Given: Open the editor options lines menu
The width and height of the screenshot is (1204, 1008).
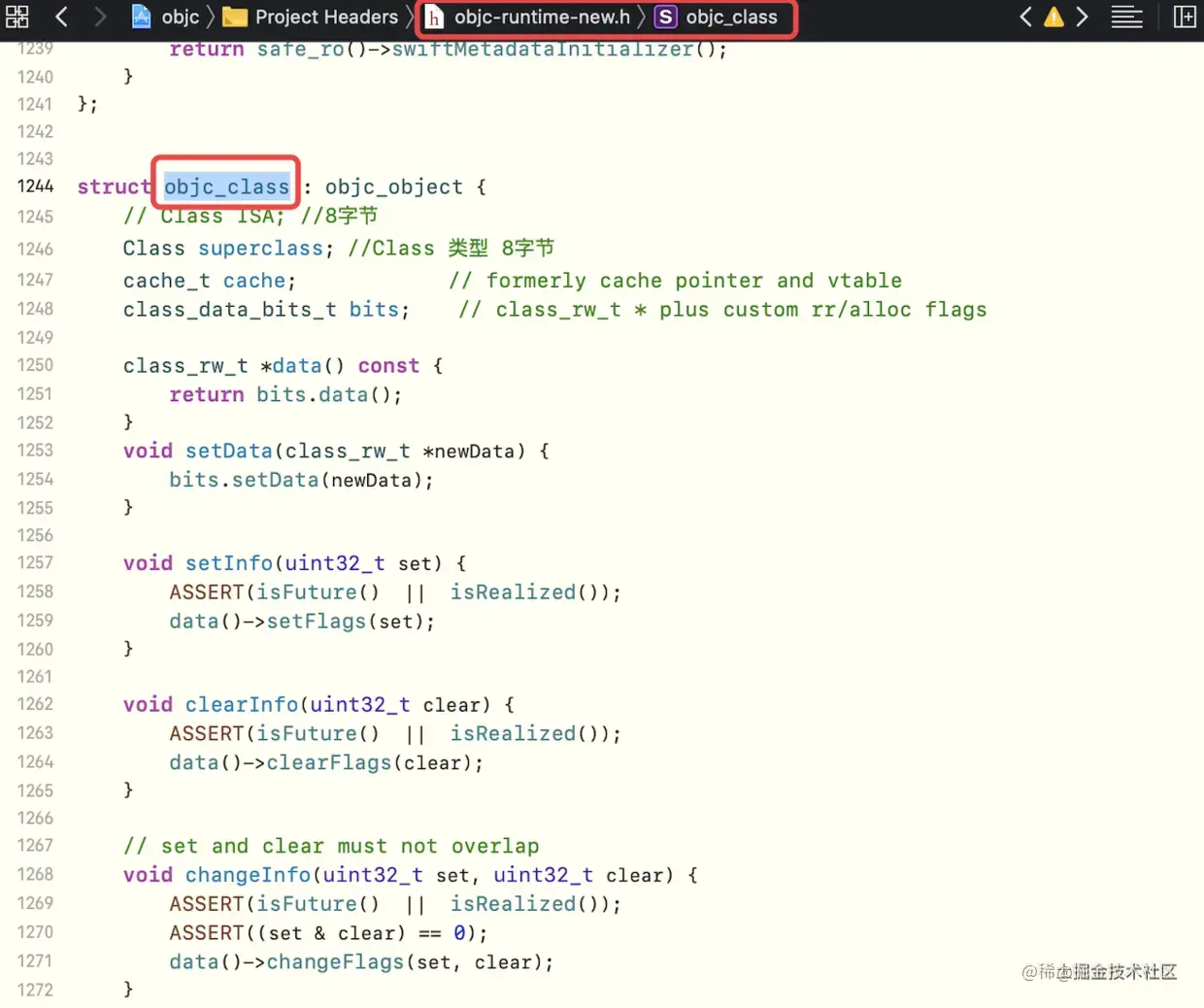Looking at the screenshot, I should (x=1126, y=17).
